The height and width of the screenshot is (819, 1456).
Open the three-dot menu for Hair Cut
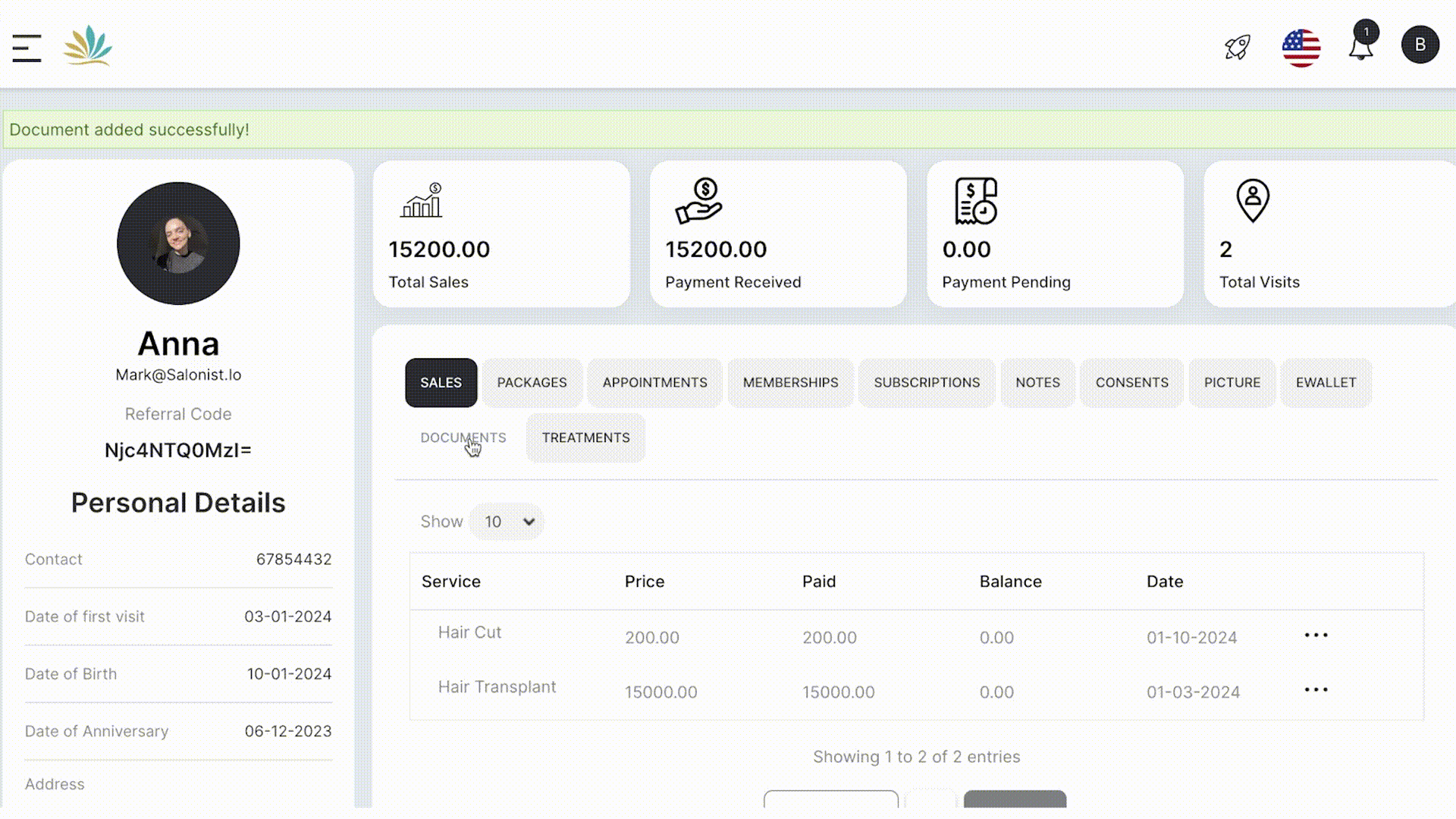pos(1316,635)
